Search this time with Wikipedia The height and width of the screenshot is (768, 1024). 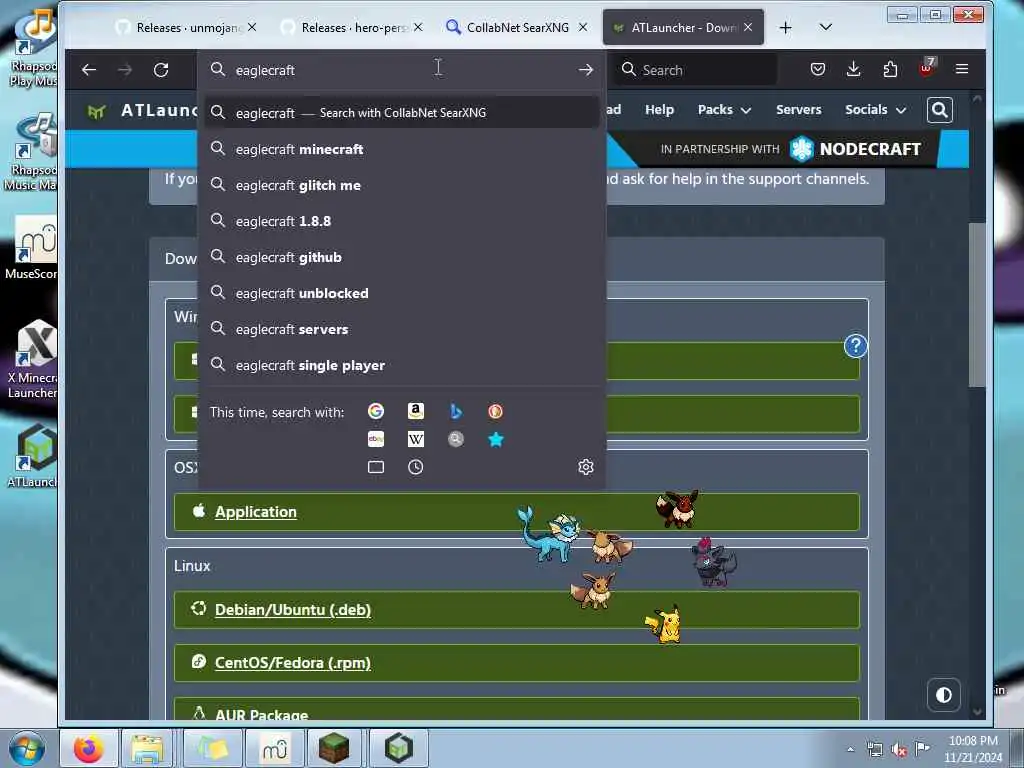coord(415,439)
